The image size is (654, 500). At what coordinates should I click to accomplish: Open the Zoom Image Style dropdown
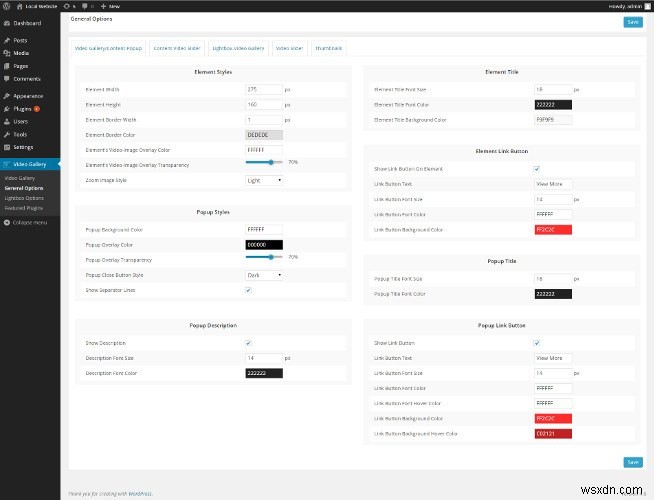coord(264,181)
